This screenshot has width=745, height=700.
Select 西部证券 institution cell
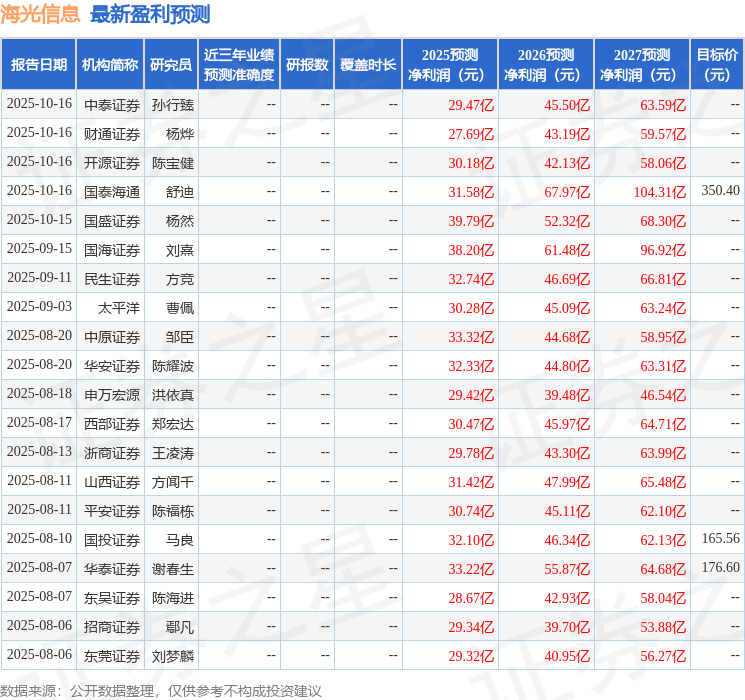112,424
